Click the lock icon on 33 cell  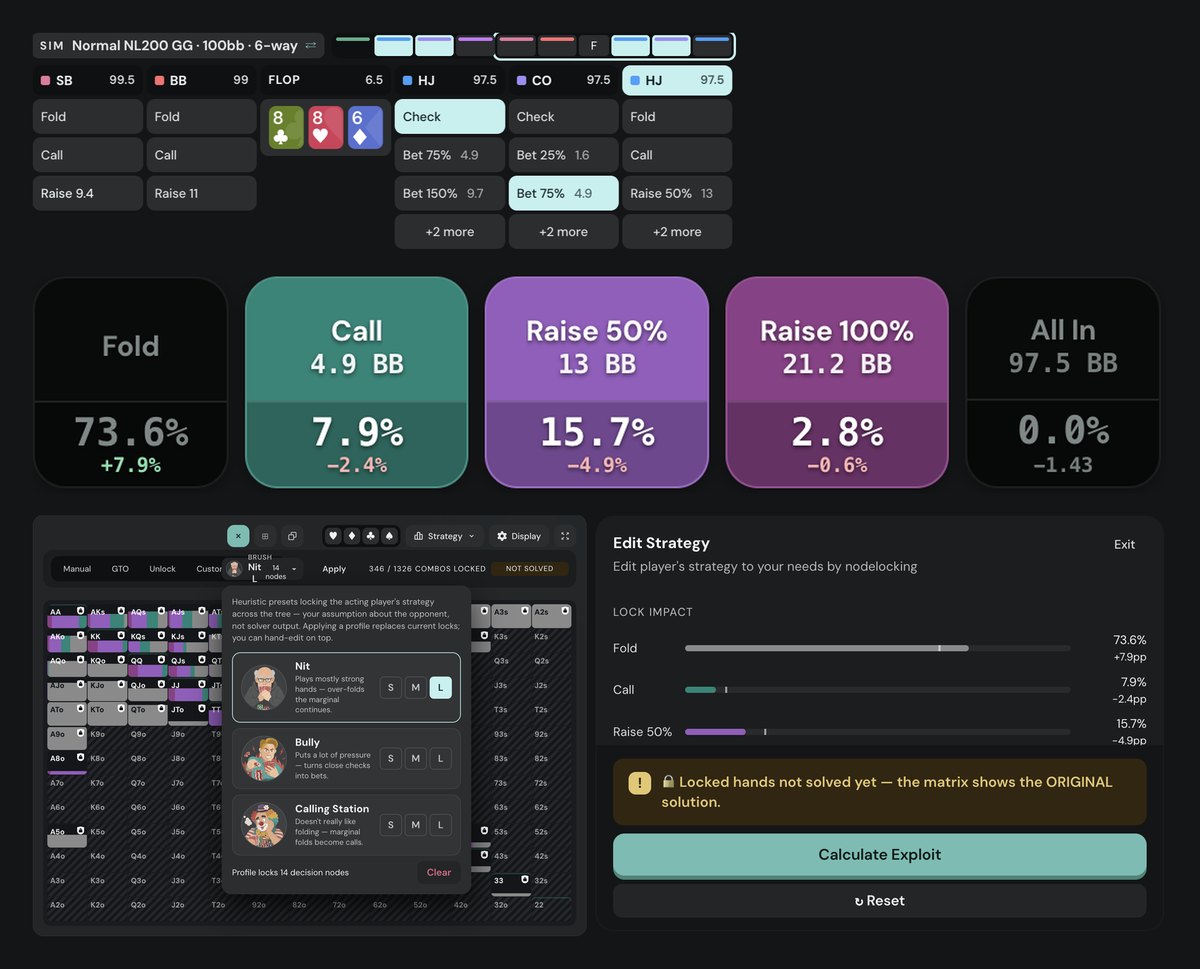pos(526,880)
